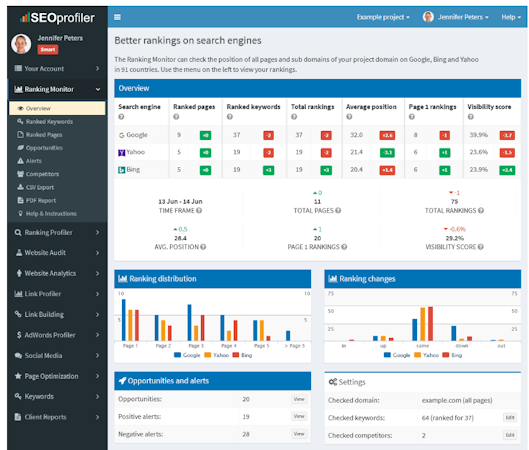Click View button for Positive alerts row
This screenshot has height=450, width=529.
(299, 416)
